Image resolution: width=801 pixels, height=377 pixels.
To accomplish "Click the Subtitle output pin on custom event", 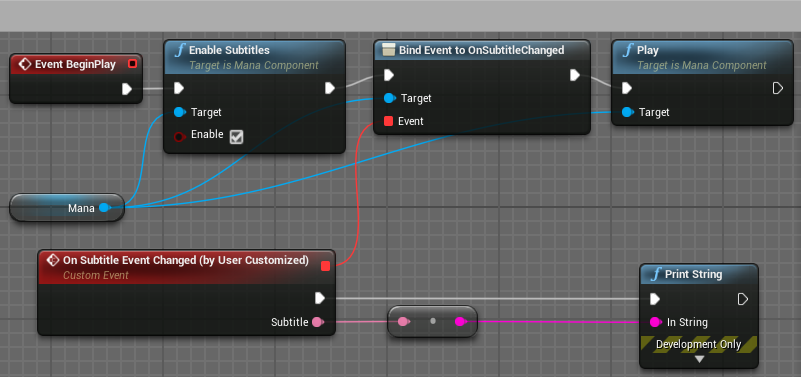I will (318, 322).
